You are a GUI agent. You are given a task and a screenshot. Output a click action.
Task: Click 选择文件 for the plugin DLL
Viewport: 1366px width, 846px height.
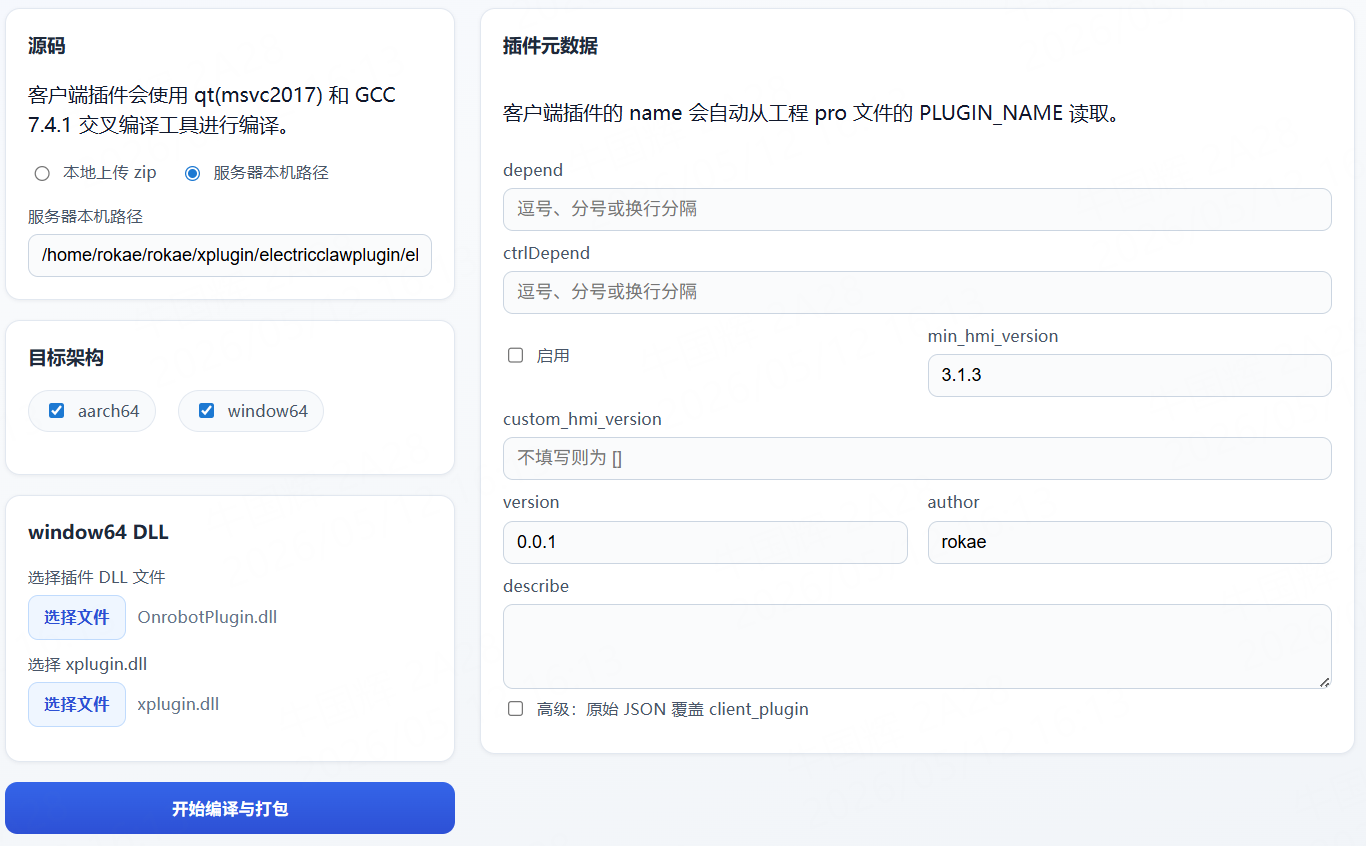[77, 617]
